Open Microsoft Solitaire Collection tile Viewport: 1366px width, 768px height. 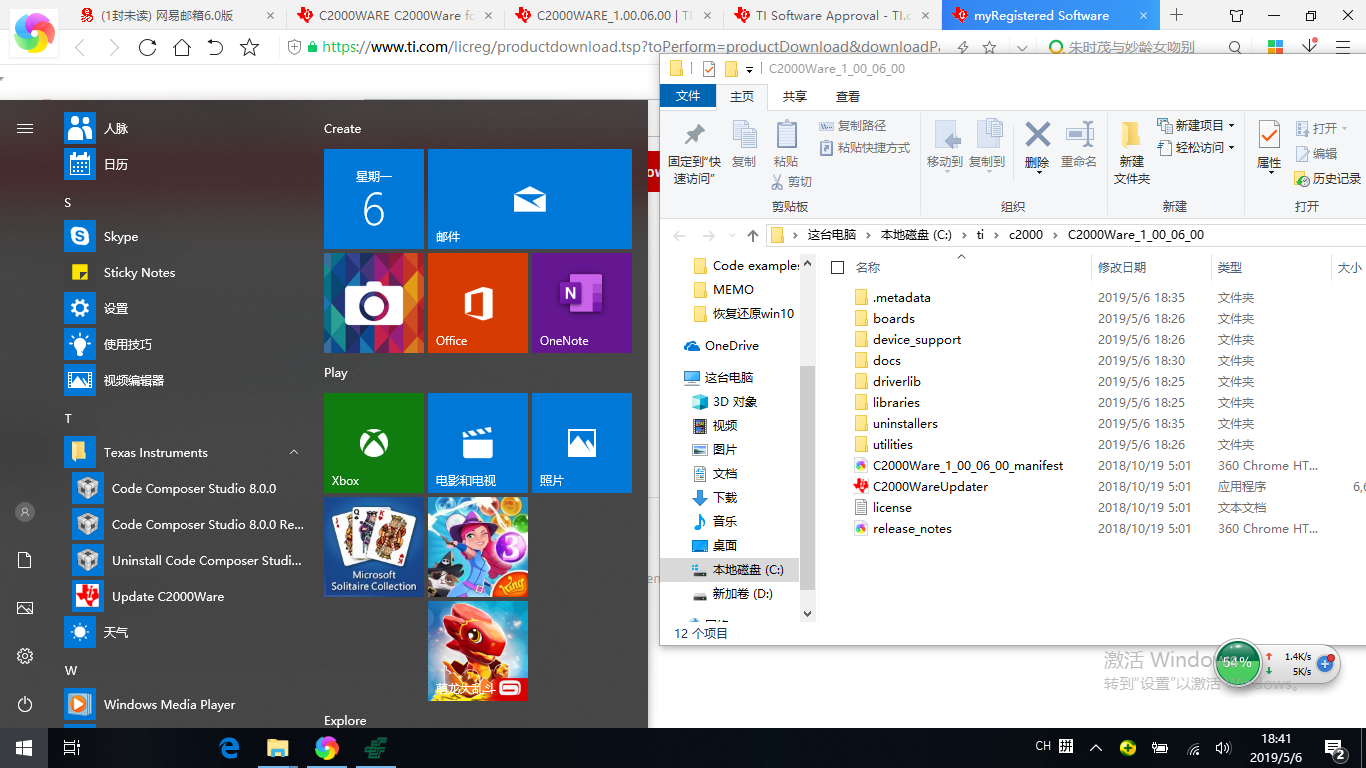373,547
